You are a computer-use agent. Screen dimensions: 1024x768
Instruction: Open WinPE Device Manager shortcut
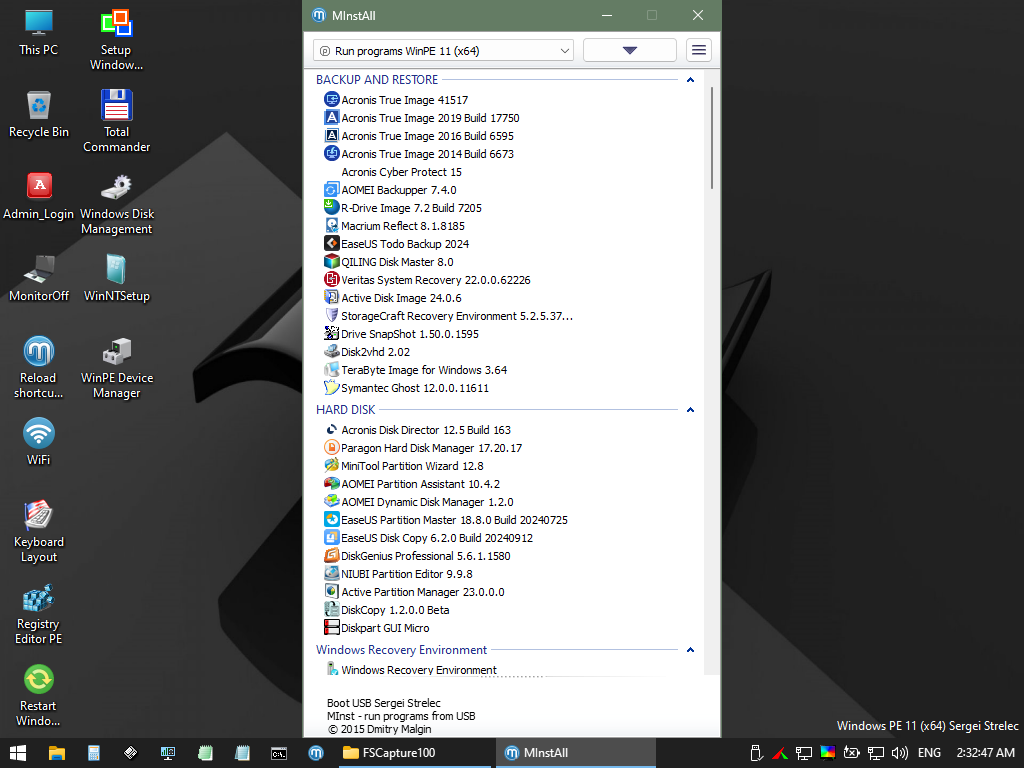pyautogui.click(x=116, y=368)
